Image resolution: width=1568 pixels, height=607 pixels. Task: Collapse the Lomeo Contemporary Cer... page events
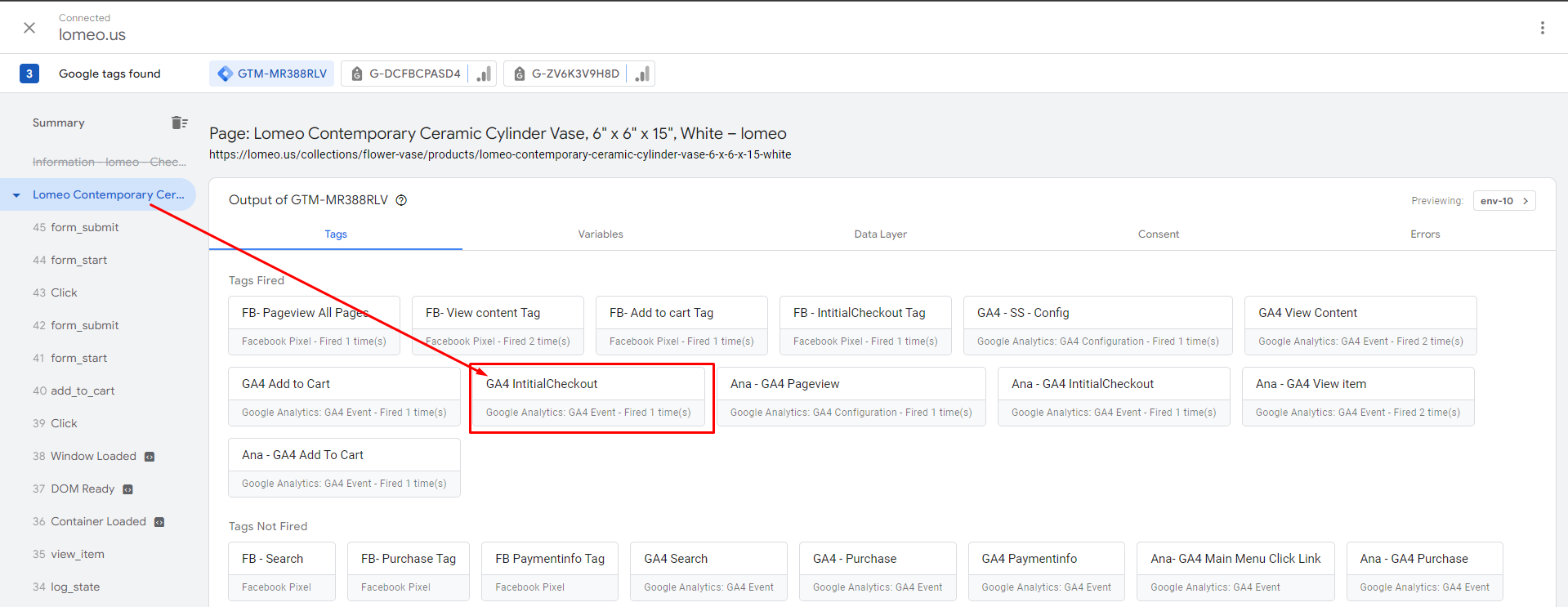click(x=16, y=195)
